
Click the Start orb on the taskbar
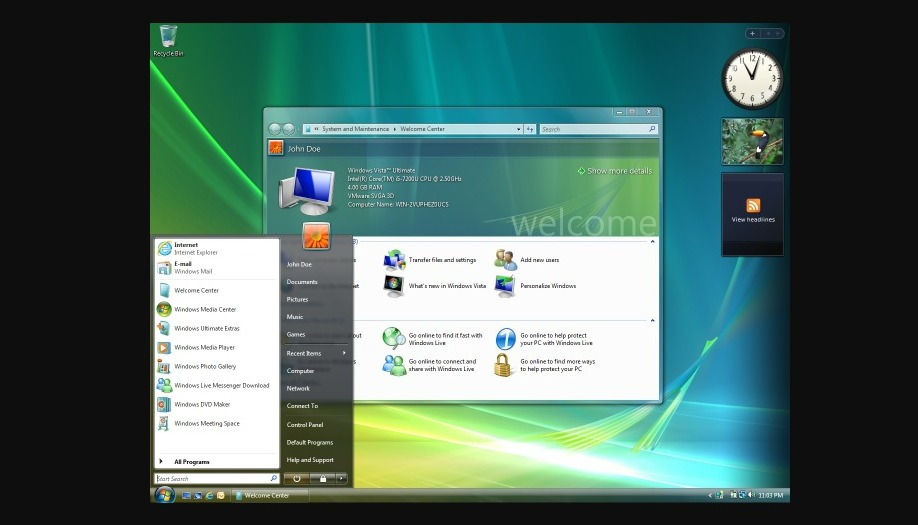point(165,495)
